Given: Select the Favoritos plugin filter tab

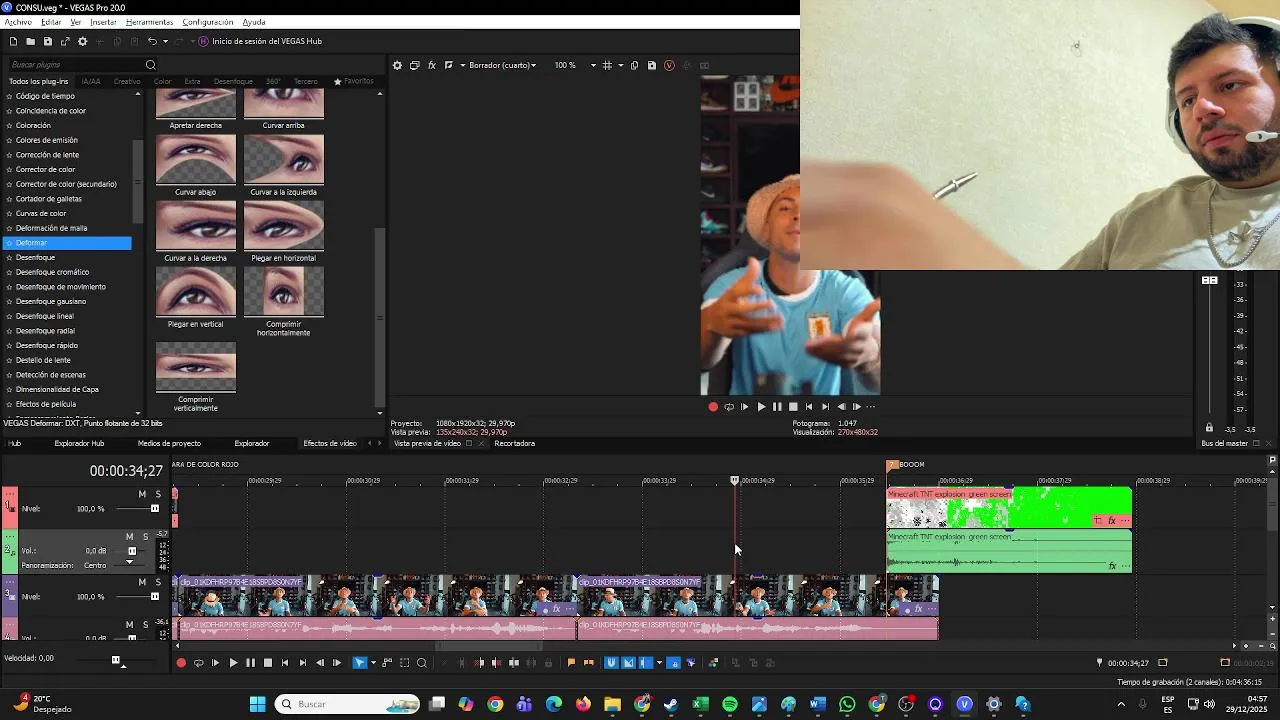Looking at the screenshot, I should tap(354, 81).
